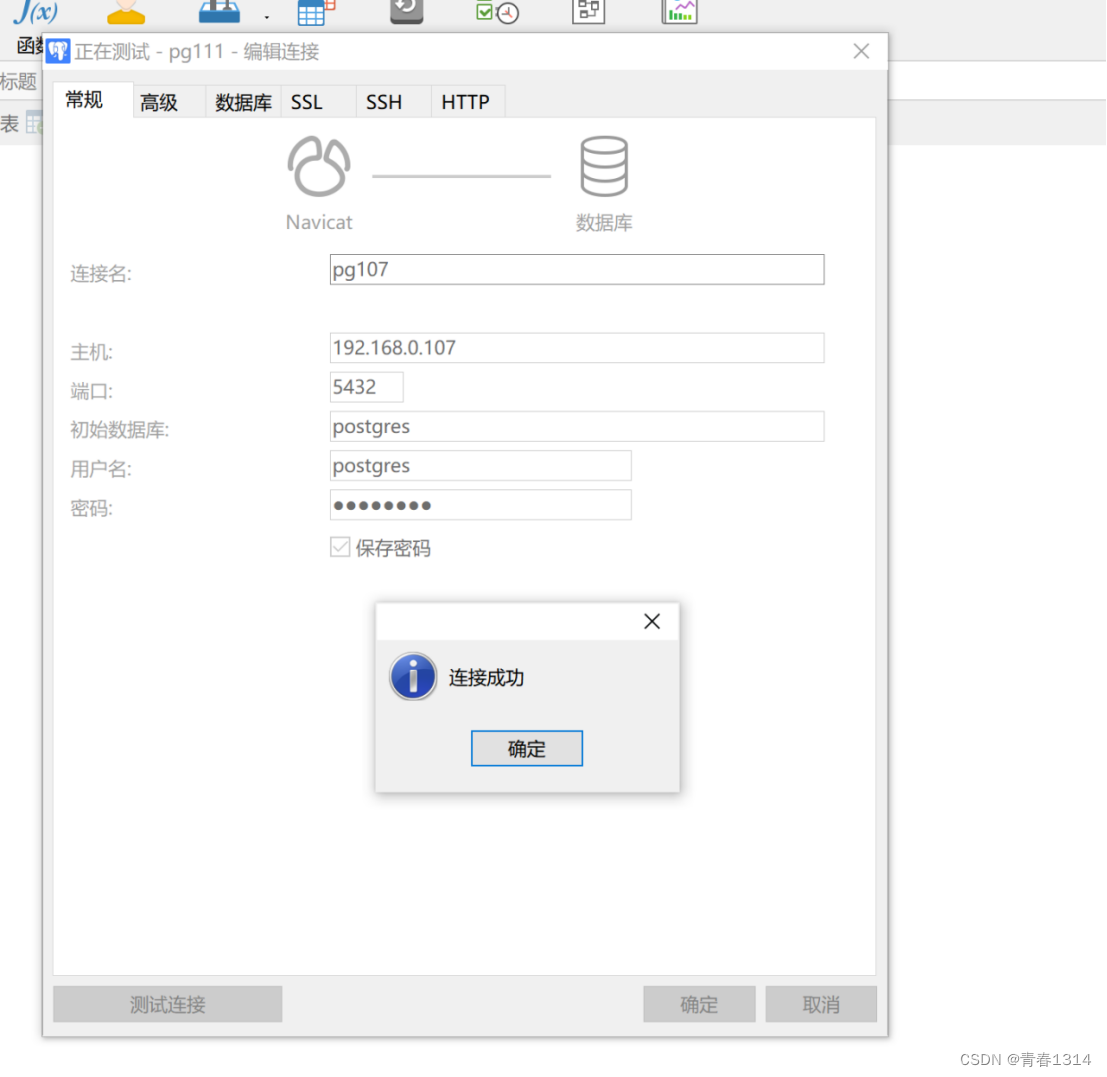1107x1077 pixels.
Task: Switch to the HTTP tab
Action: coord(468,102)
